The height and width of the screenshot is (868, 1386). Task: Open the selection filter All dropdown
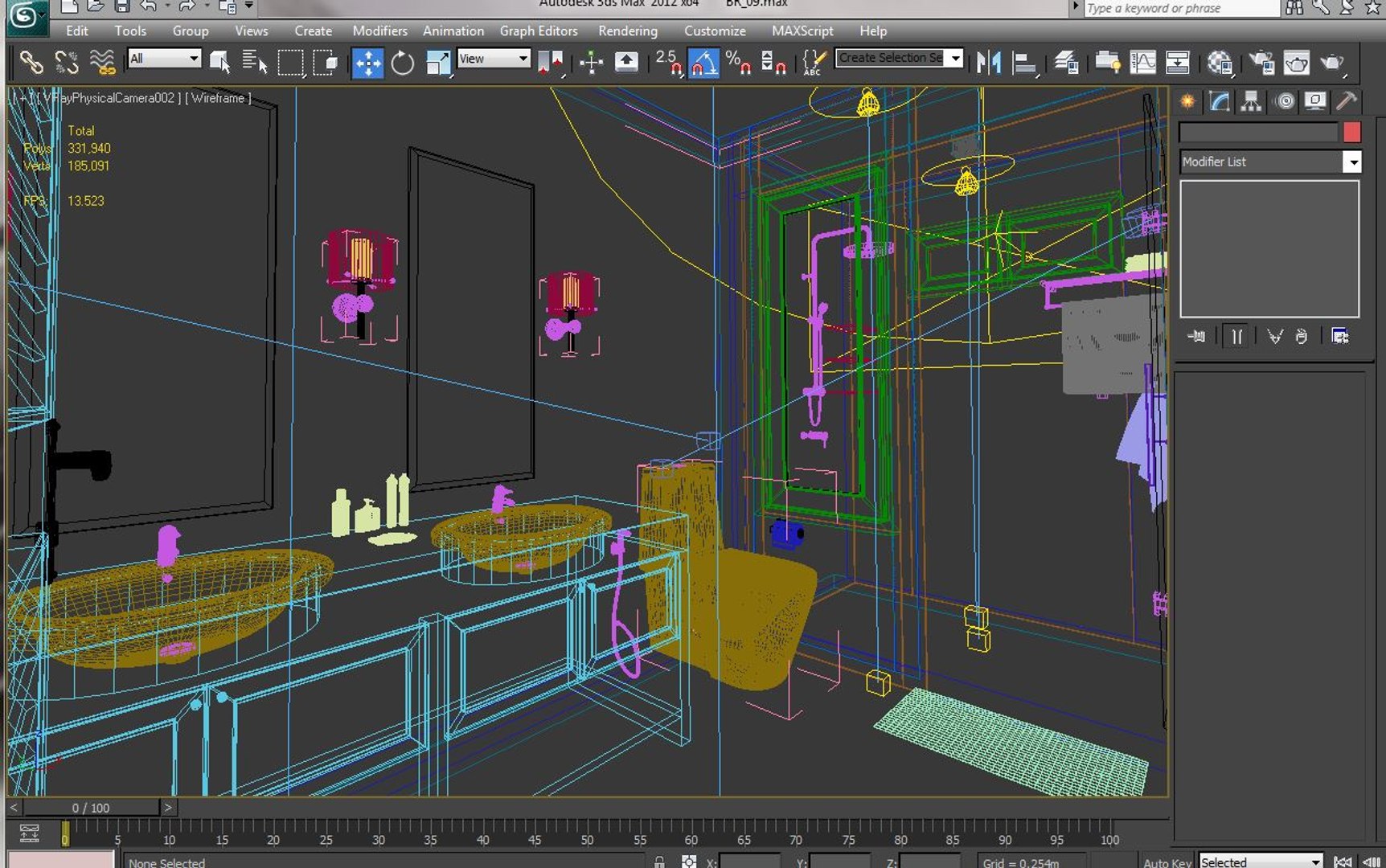[x=164, y=59]
